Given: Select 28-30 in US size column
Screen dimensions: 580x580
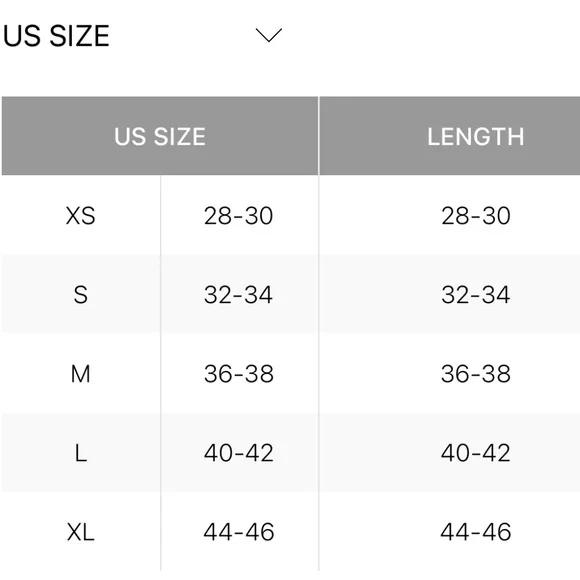Looking at the screenshot, I should point(239,216).
